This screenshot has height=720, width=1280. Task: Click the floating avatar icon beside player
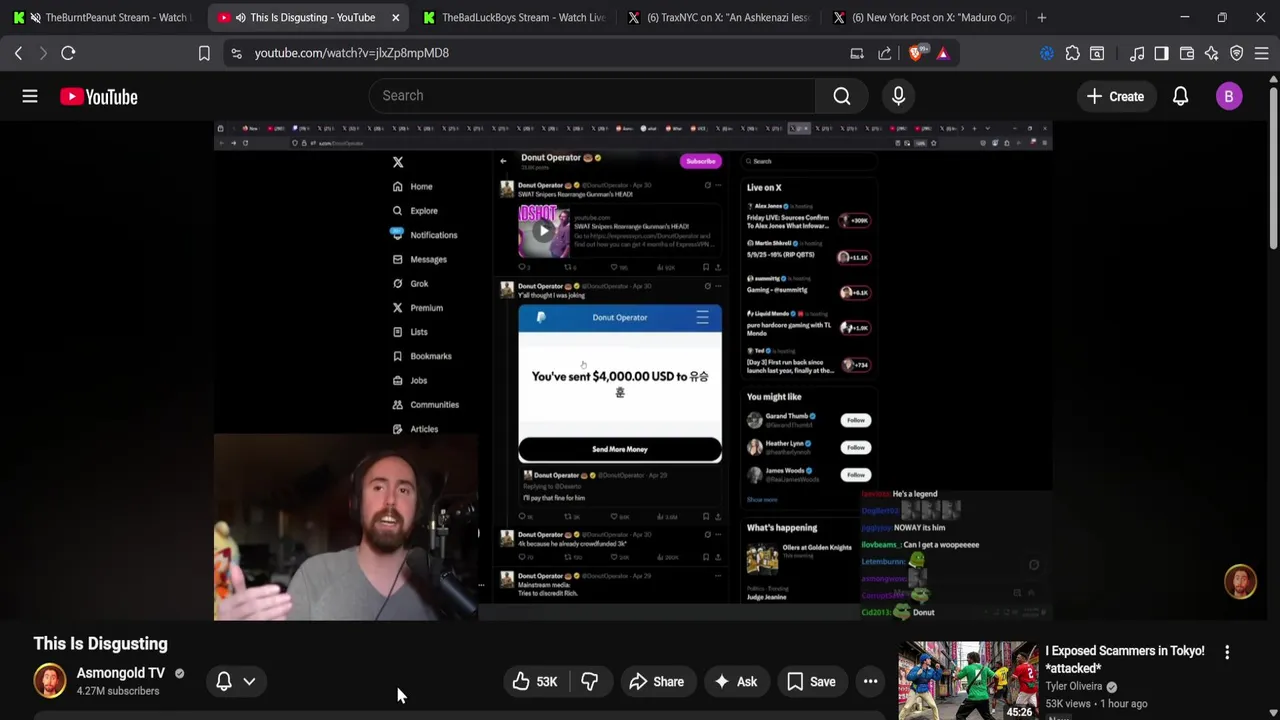[x=1241, y=582]
